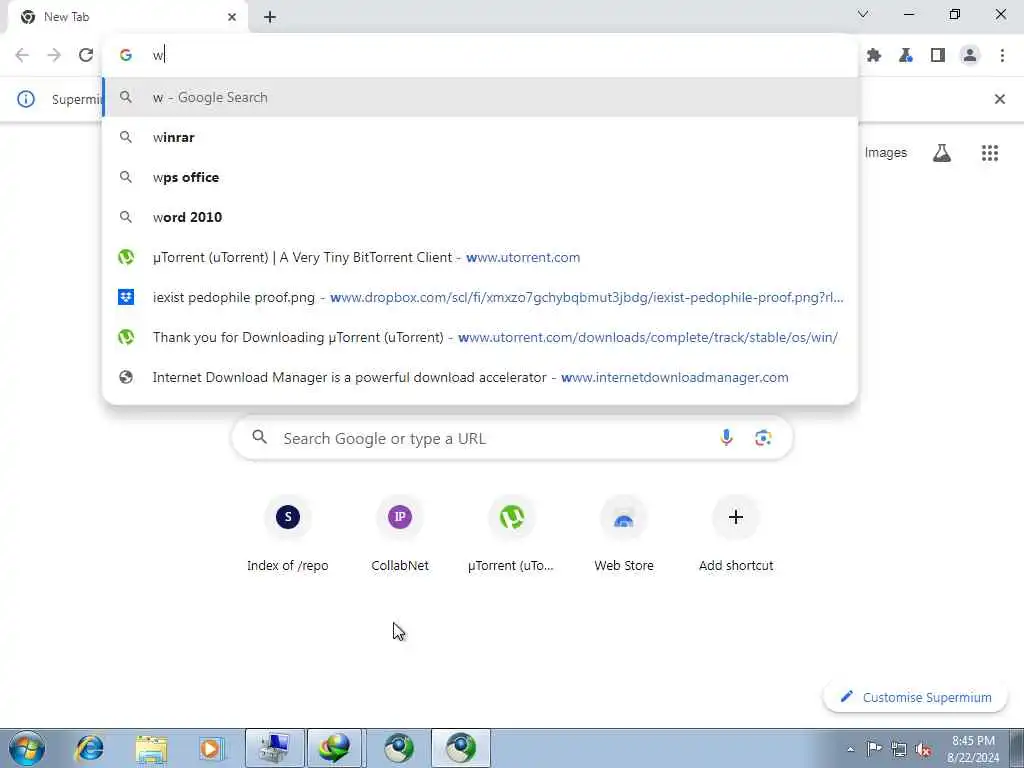Image resolution: width=1024 pixels, height=768 pixels.
Task: Switch to the first Supermium taskbar window
Action: point(398,748)
